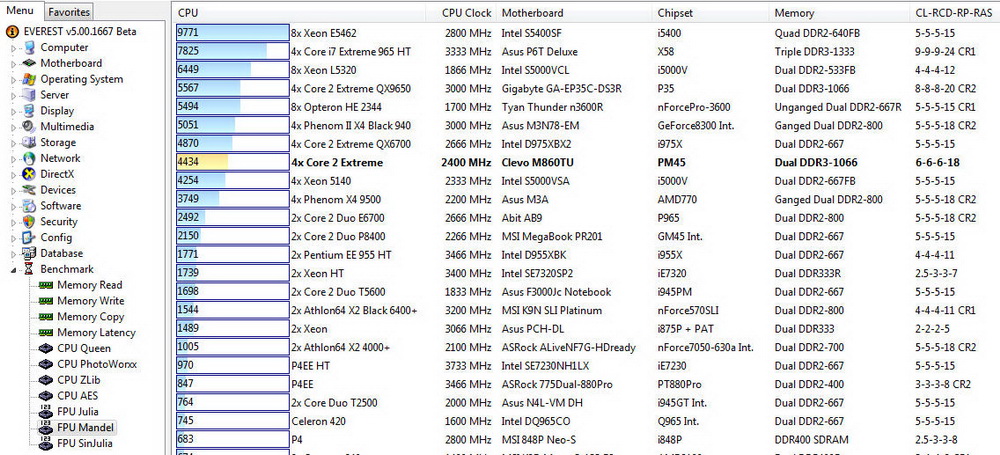The image size is (1000, 455).
Task: Select the Config icon in the tree
Action: point(29,237)
